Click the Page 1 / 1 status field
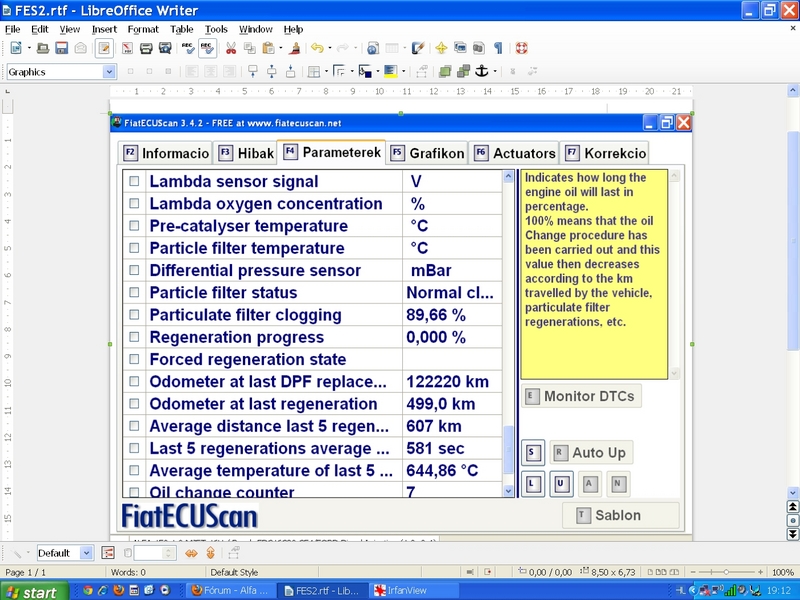The image size is (800, 600). 25,572
